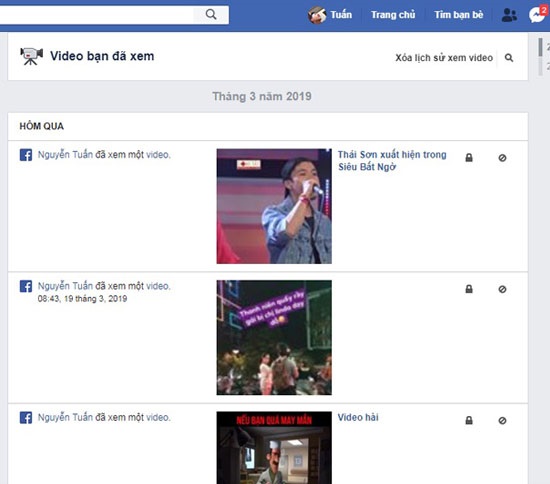Open Thái Sơn xuất hiện trong Siêu Bất Ngờ link
The width and height of the screenshot is (550, 484).
click(392, 161)
